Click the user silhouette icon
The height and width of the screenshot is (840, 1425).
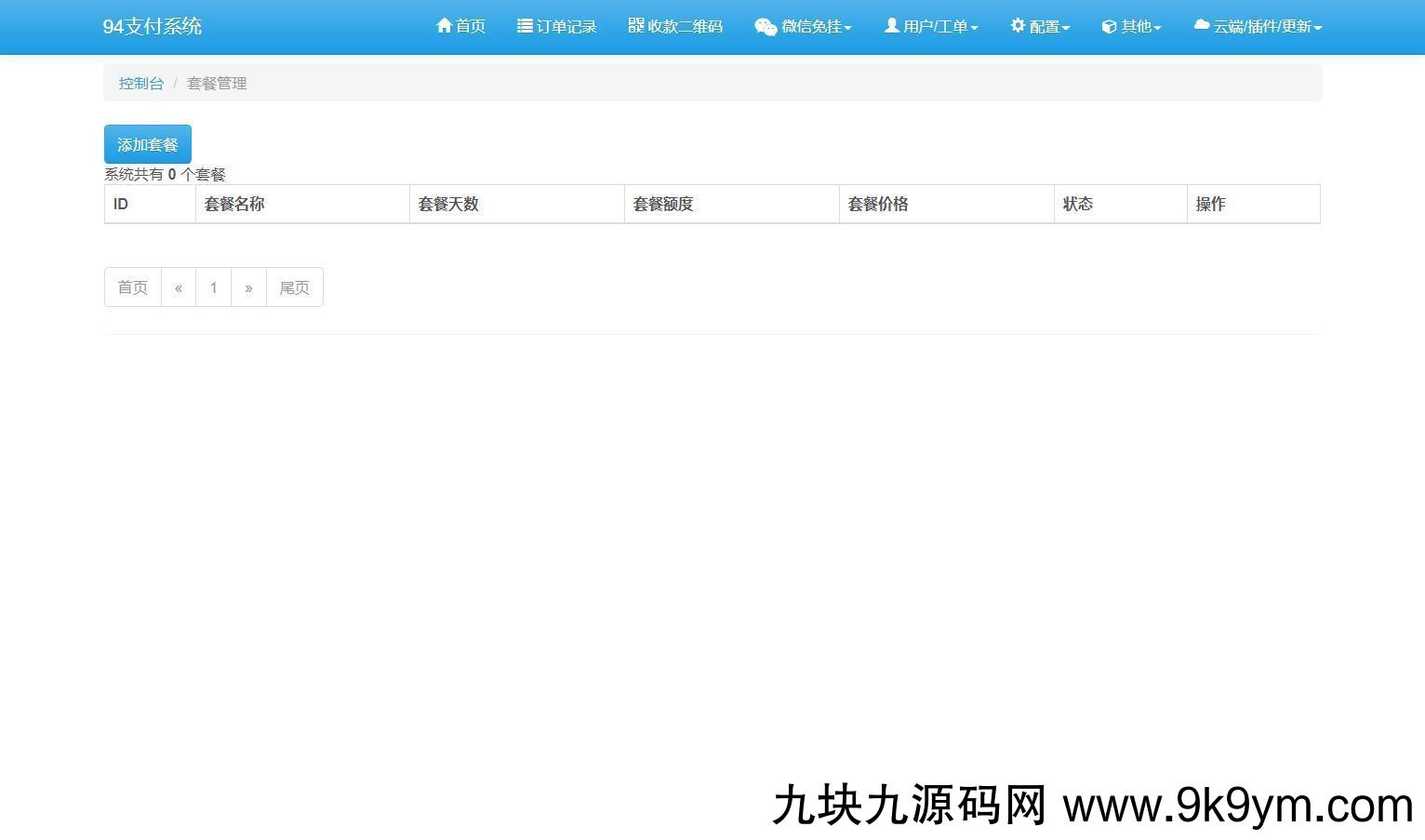891,26
